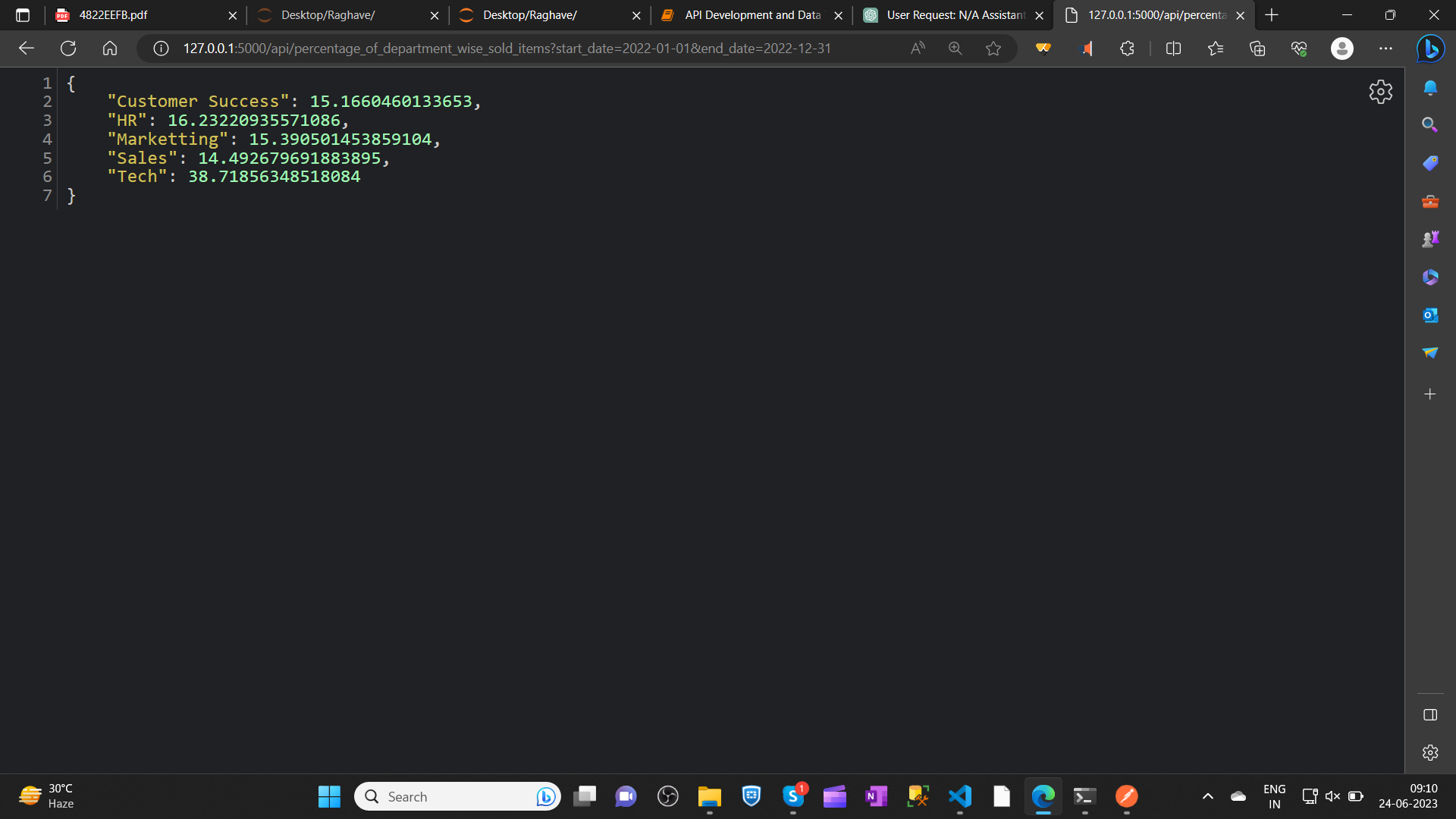The width and height of the screenshot is (1456, 819).
Task: Open a new tab with plus button
Action: (1272, 15)
